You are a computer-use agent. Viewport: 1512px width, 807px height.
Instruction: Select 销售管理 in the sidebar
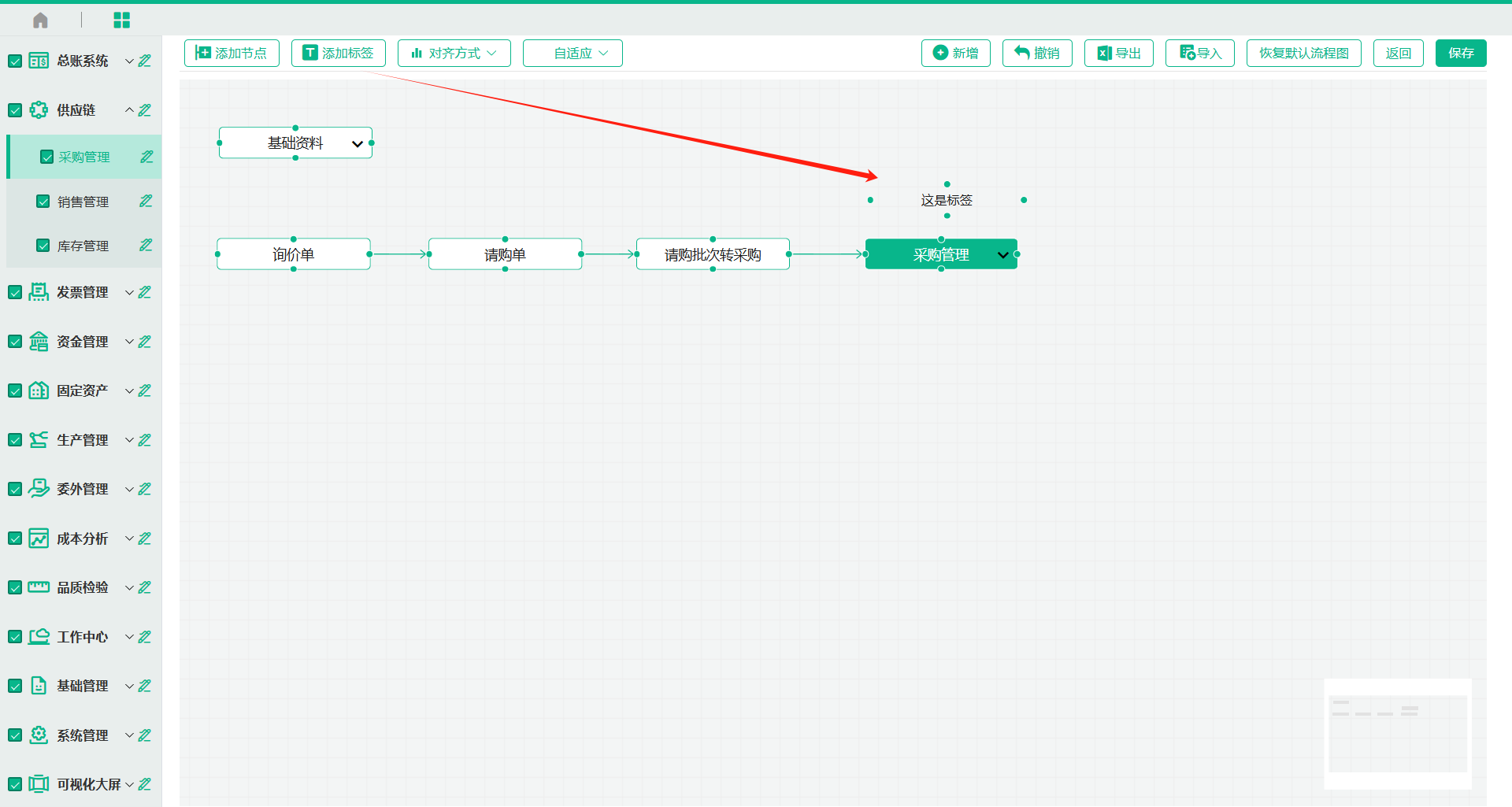(83, 202)
